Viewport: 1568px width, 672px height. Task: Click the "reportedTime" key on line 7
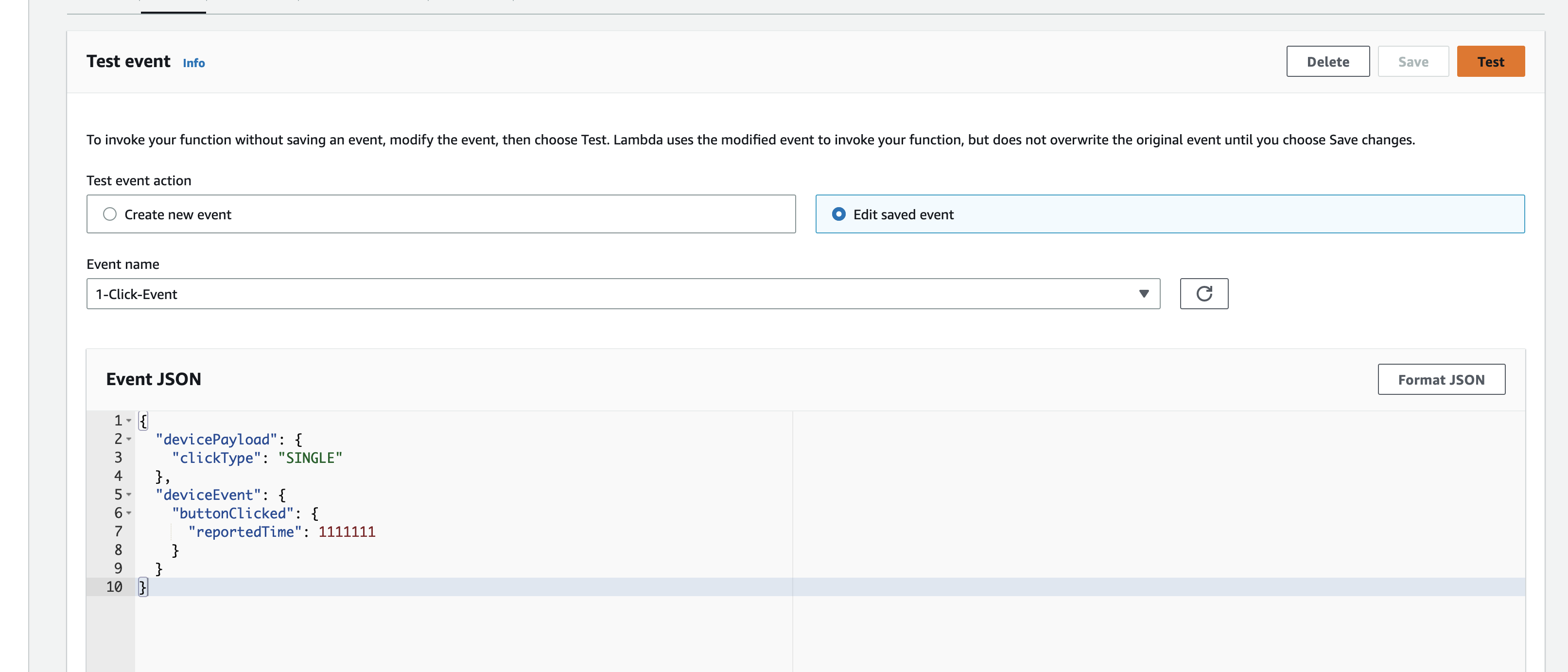[244, 531]
